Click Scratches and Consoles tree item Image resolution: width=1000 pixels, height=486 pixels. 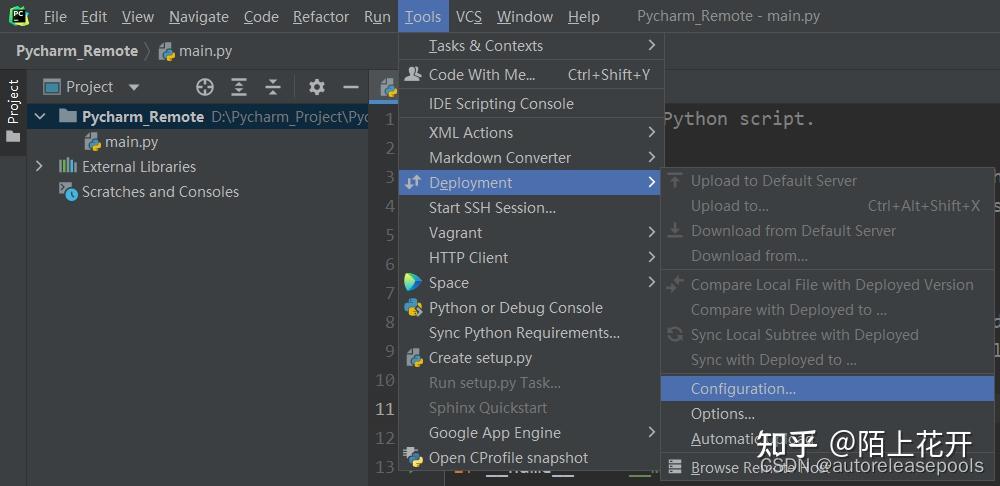(160, 192)
